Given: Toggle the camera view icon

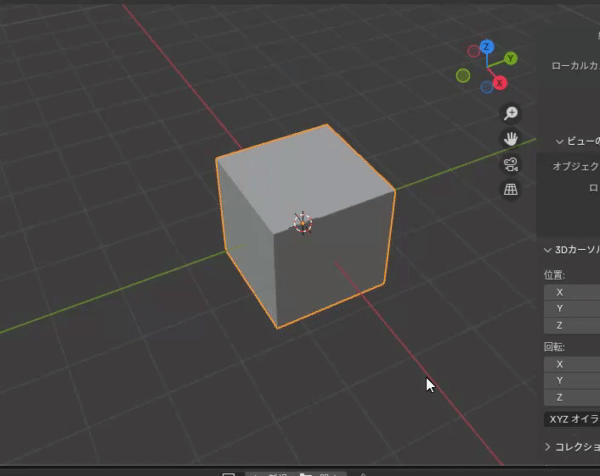Looking at the screenshot, I should pos(511,164).
